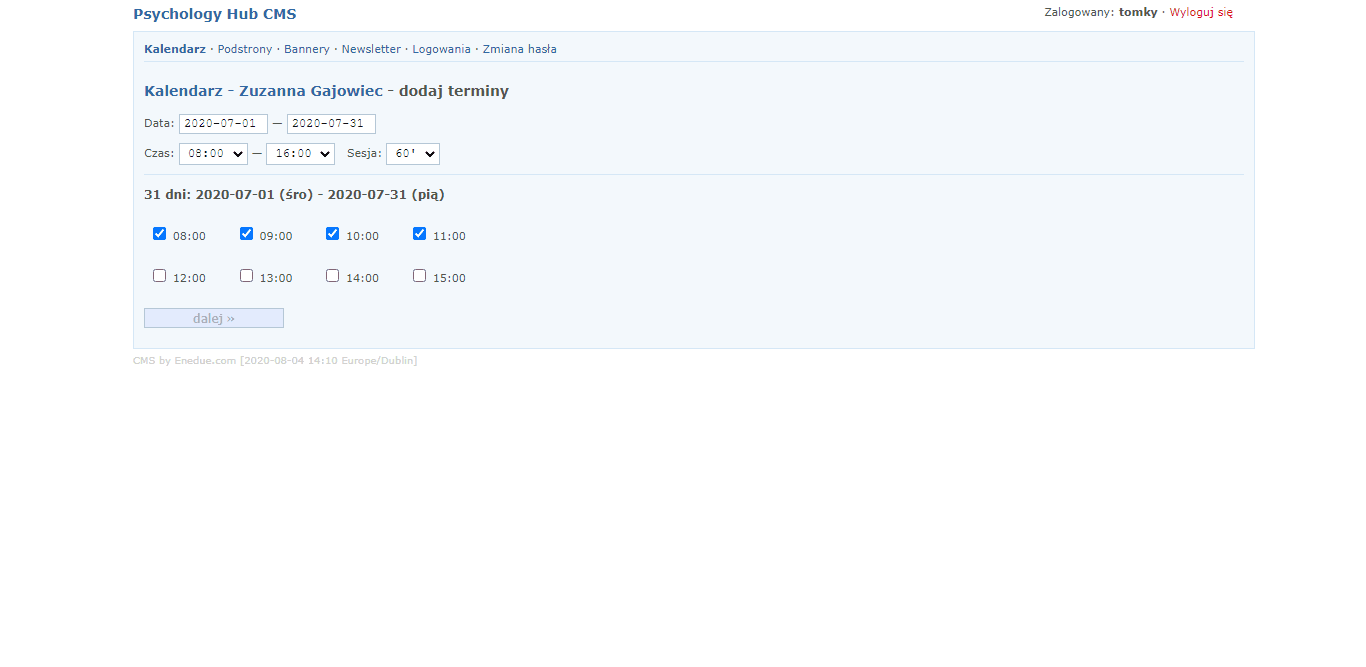Enable the 12:00 time slot

(x=159, y=276)
